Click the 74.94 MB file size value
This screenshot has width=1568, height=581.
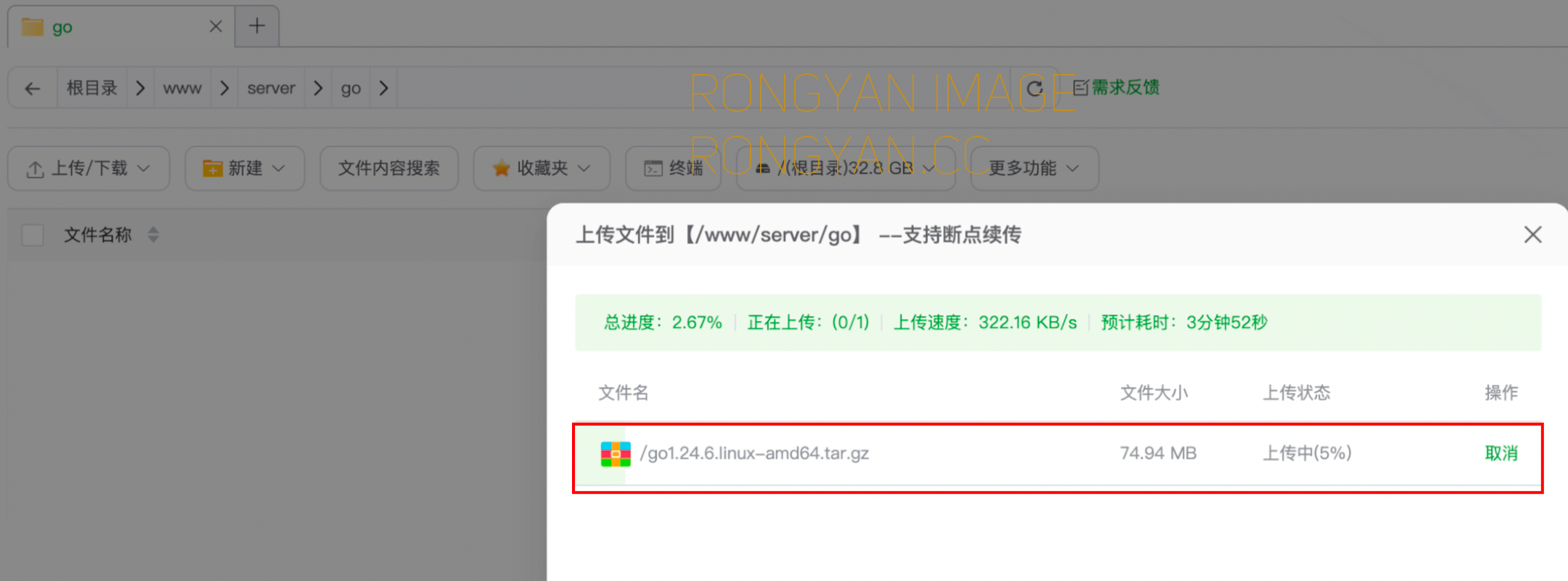point(1158,453)
